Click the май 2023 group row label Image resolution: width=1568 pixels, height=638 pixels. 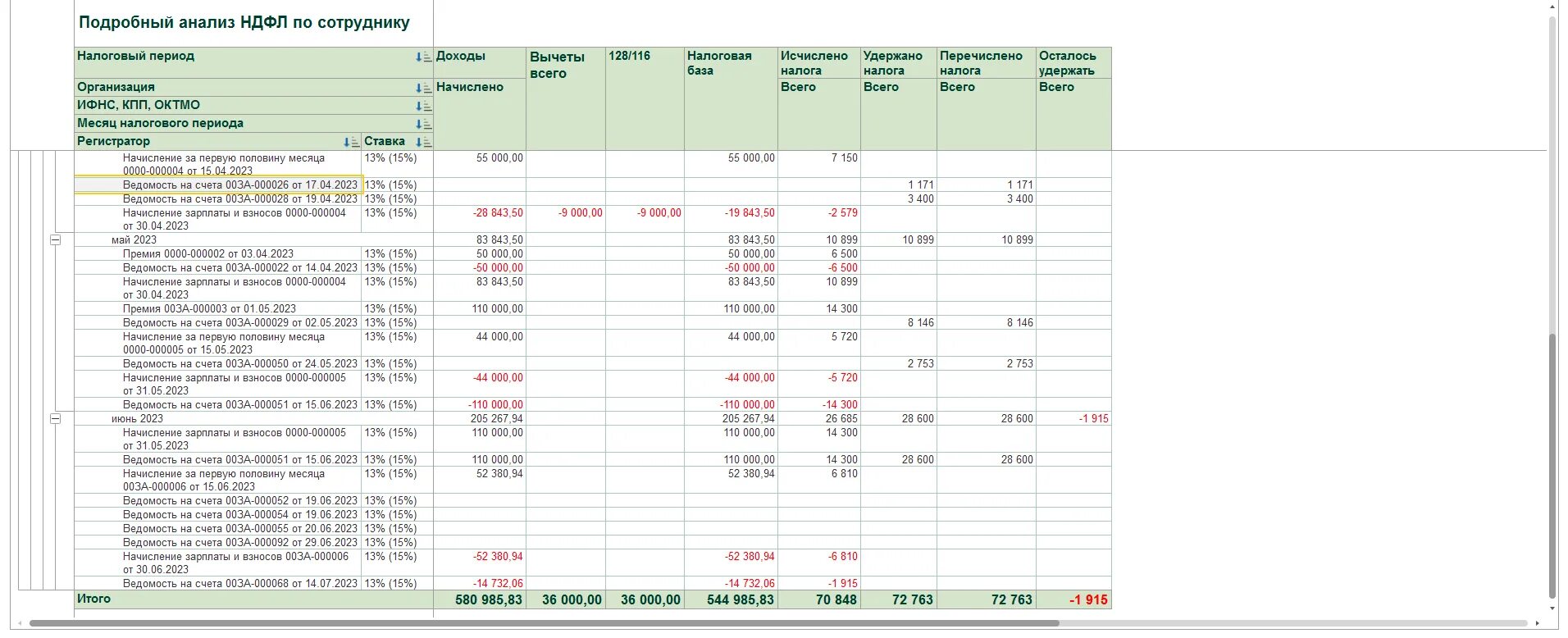(134, 240)
